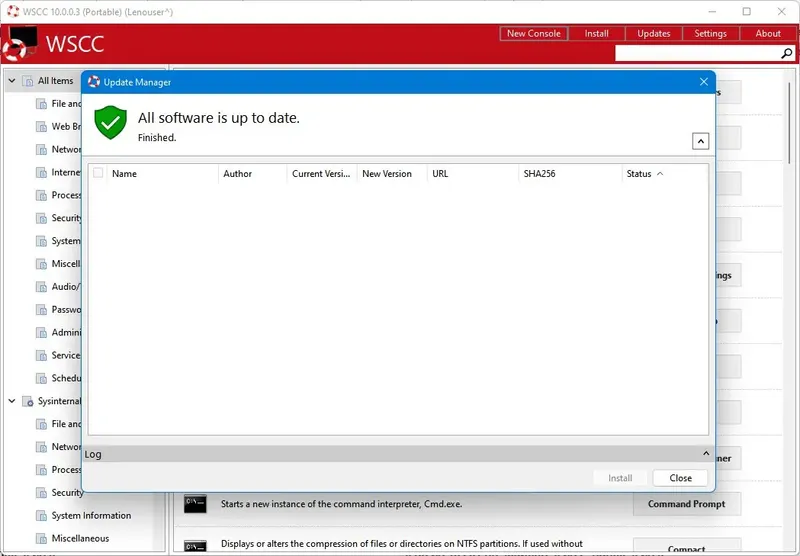Click the New Console button
Screen dimensions: 800x556
pyautogui.click(x=534, y=34)
